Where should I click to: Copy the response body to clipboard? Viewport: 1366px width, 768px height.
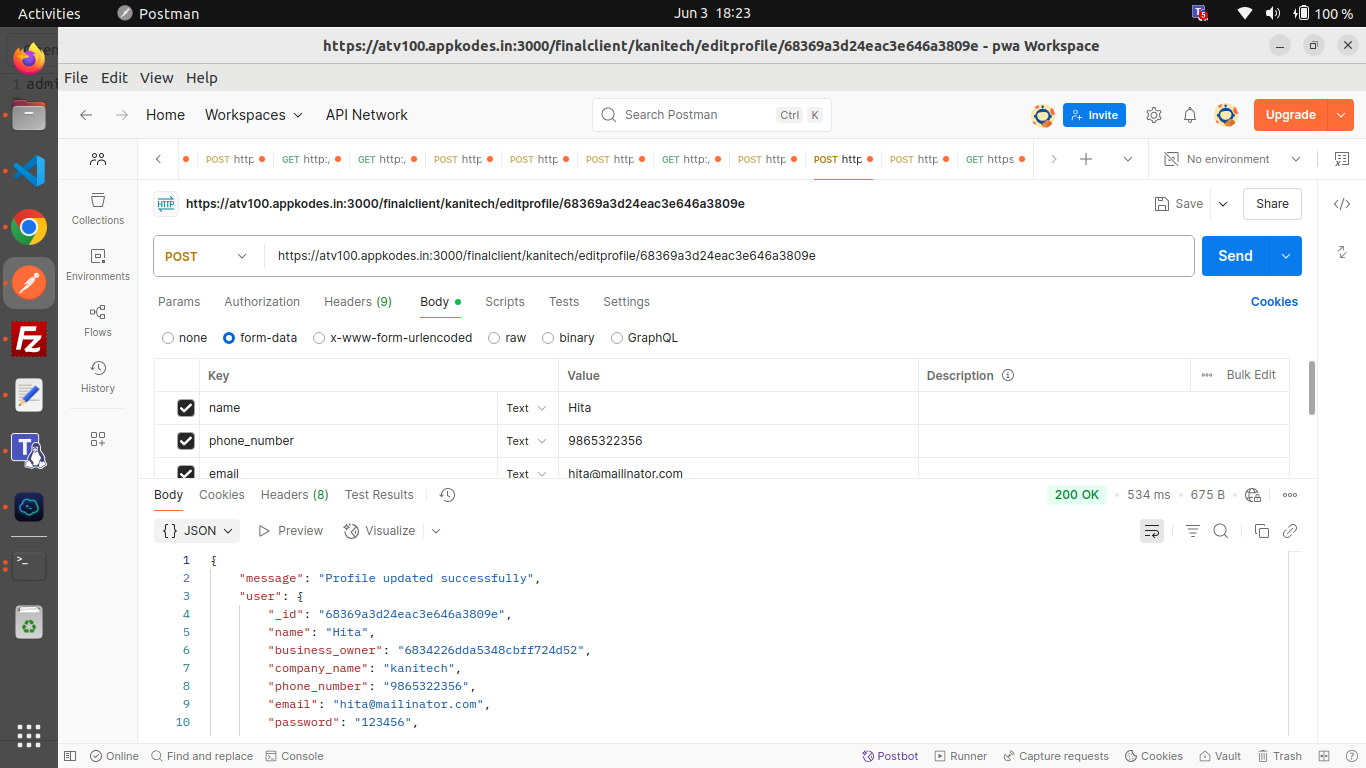click(x=1262, y=531)
